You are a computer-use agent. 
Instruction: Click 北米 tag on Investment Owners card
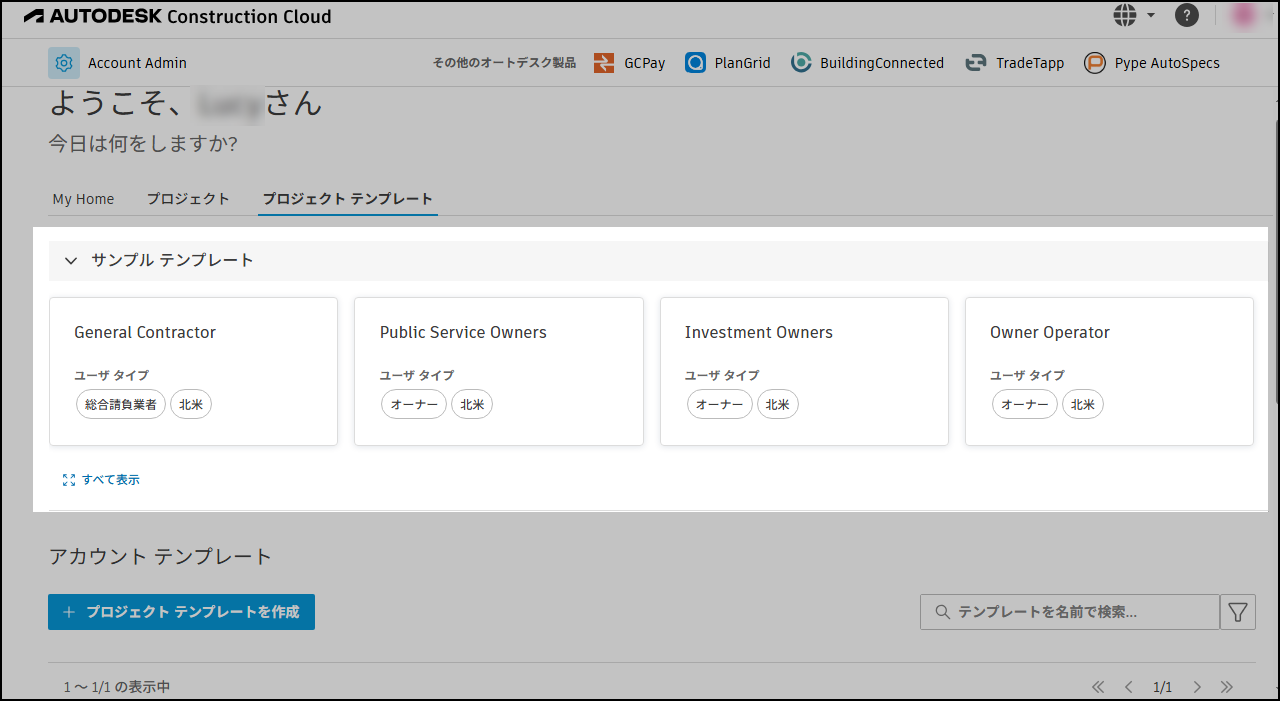tap(777, 405)
